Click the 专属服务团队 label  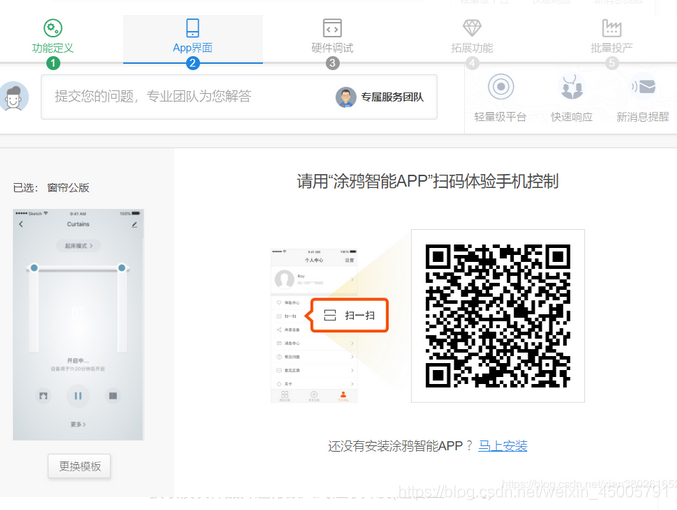[392, 97]
